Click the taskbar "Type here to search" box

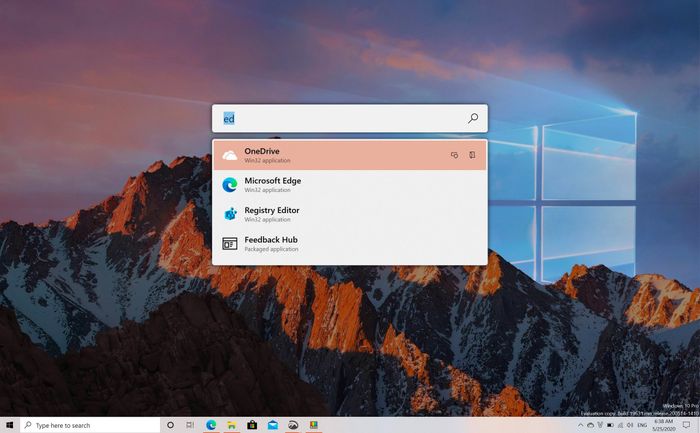[x=90, y=425]
